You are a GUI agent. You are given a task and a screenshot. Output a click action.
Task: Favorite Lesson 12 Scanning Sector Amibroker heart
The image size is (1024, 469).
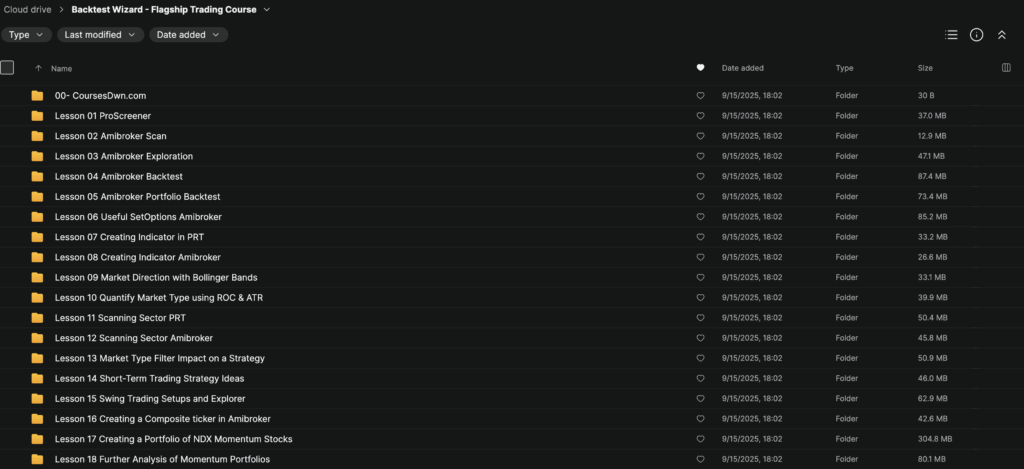click(x=700, y=338)
